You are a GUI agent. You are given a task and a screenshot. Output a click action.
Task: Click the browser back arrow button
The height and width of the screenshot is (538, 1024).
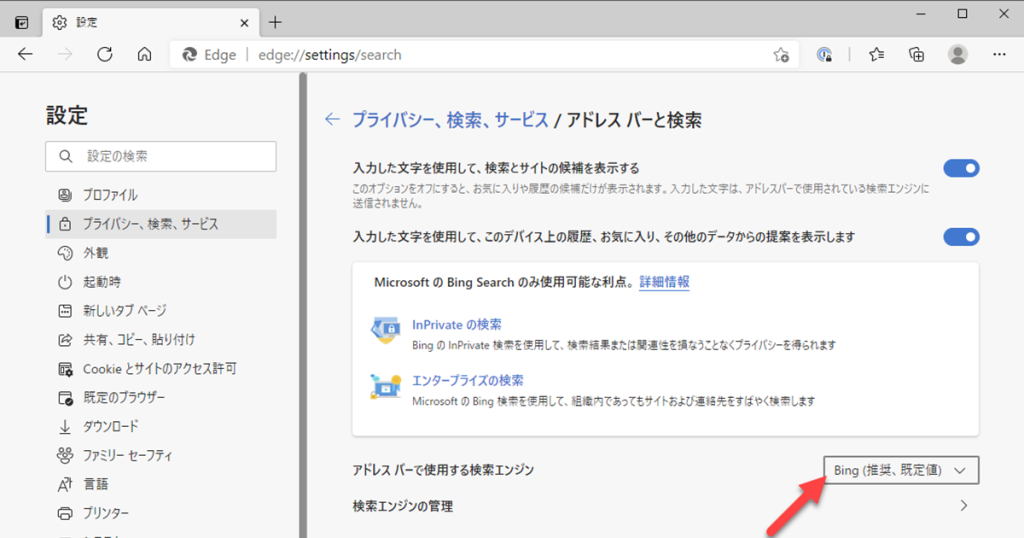coord(25,55)
